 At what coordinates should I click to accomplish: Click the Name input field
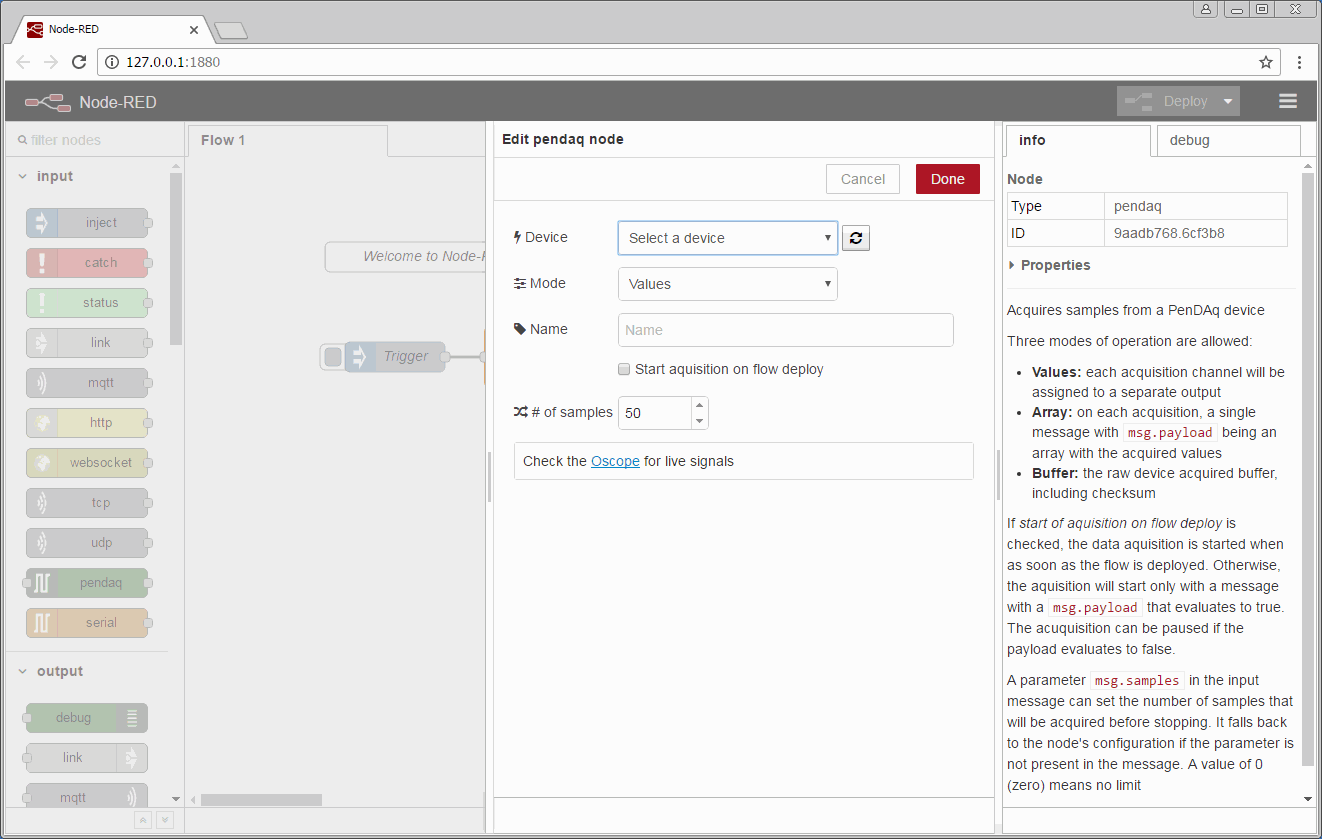(x=786, y=330)
